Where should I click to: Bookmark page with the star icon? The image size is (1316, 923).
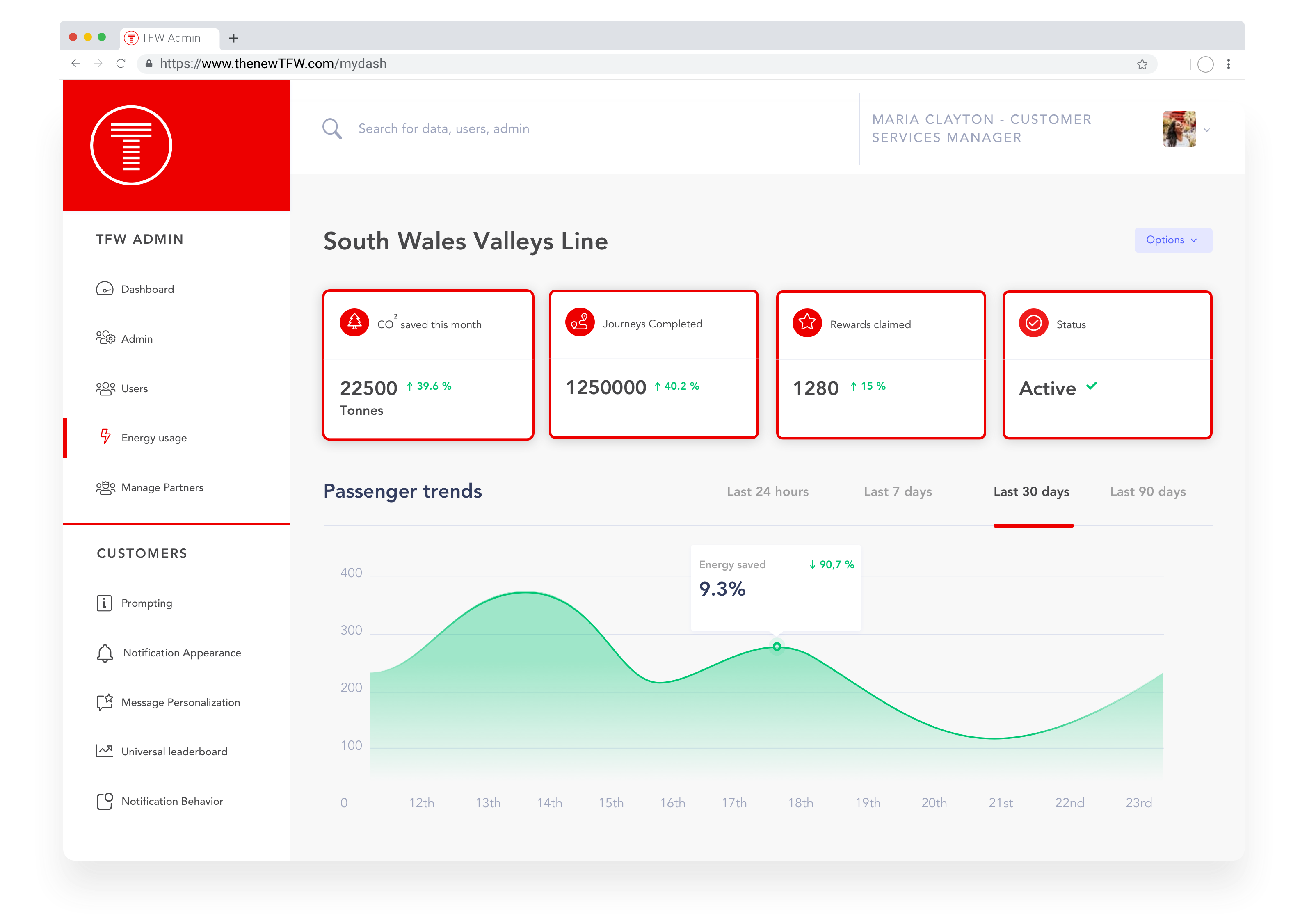pos(1142,64)
